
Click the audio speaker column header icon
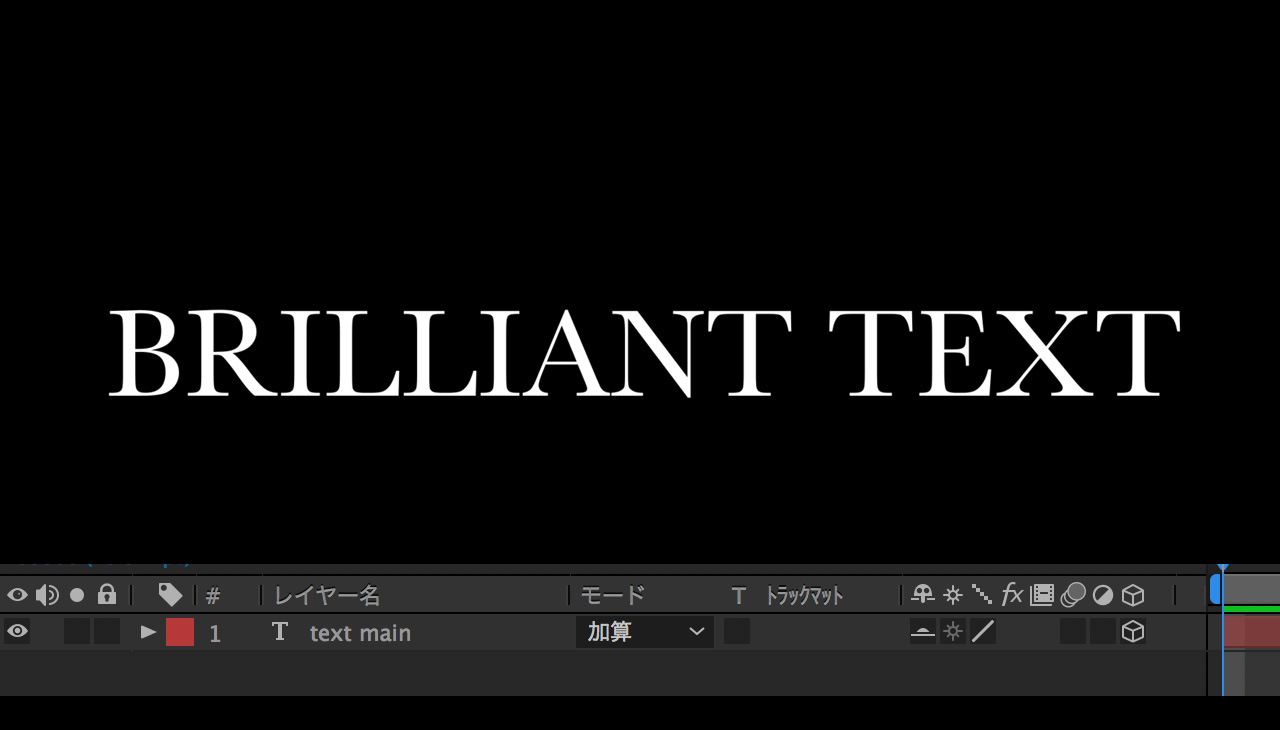pos(47,596)
